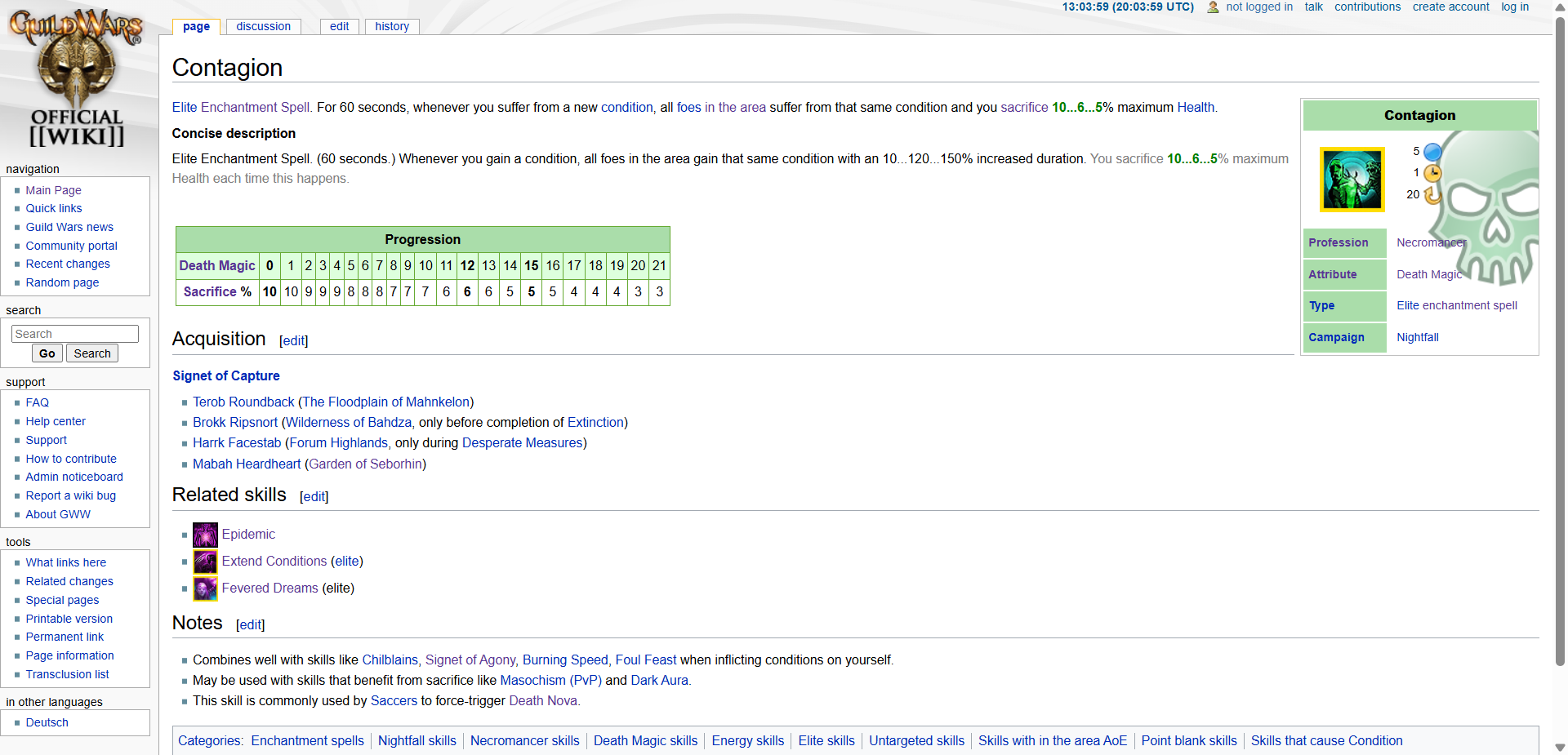Click the scrollbar down arrow
The image size is (1568, 755).
click(1560, 747)
